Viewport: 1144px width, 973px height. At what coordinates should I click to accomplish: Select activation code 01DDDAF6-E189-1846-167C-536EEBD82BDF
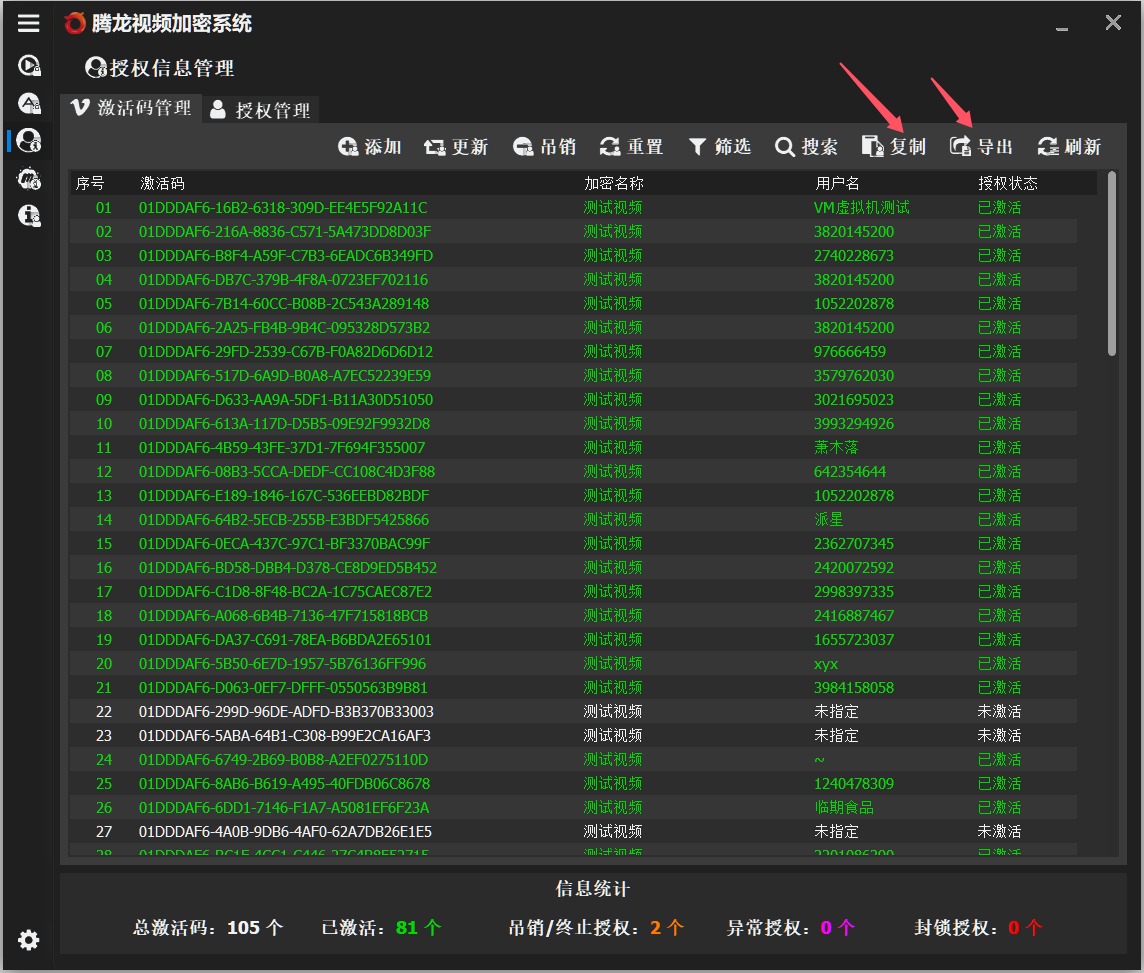[284, 496]
